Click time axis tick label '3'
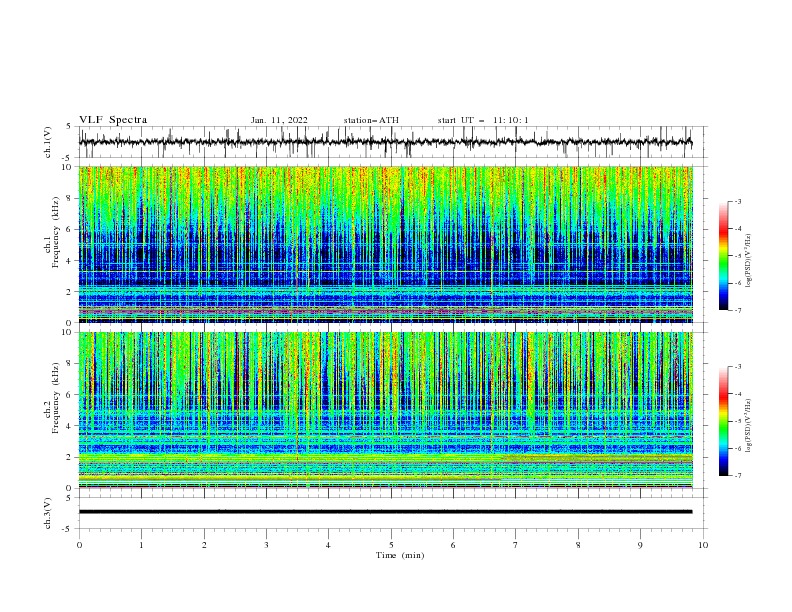 click(266, 545)
